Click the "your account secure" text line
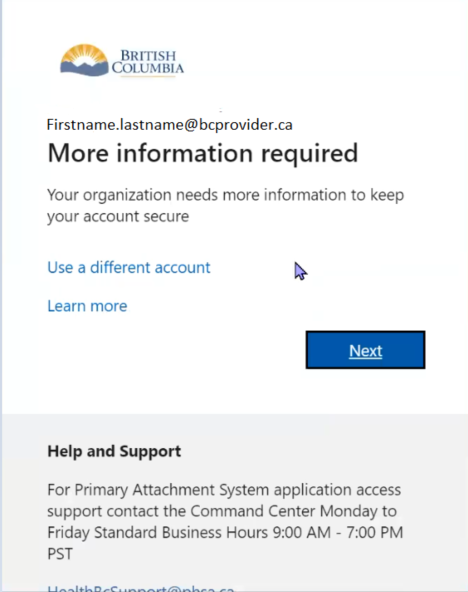This screenshot has width=468, height=592. (x=118, y=217)
